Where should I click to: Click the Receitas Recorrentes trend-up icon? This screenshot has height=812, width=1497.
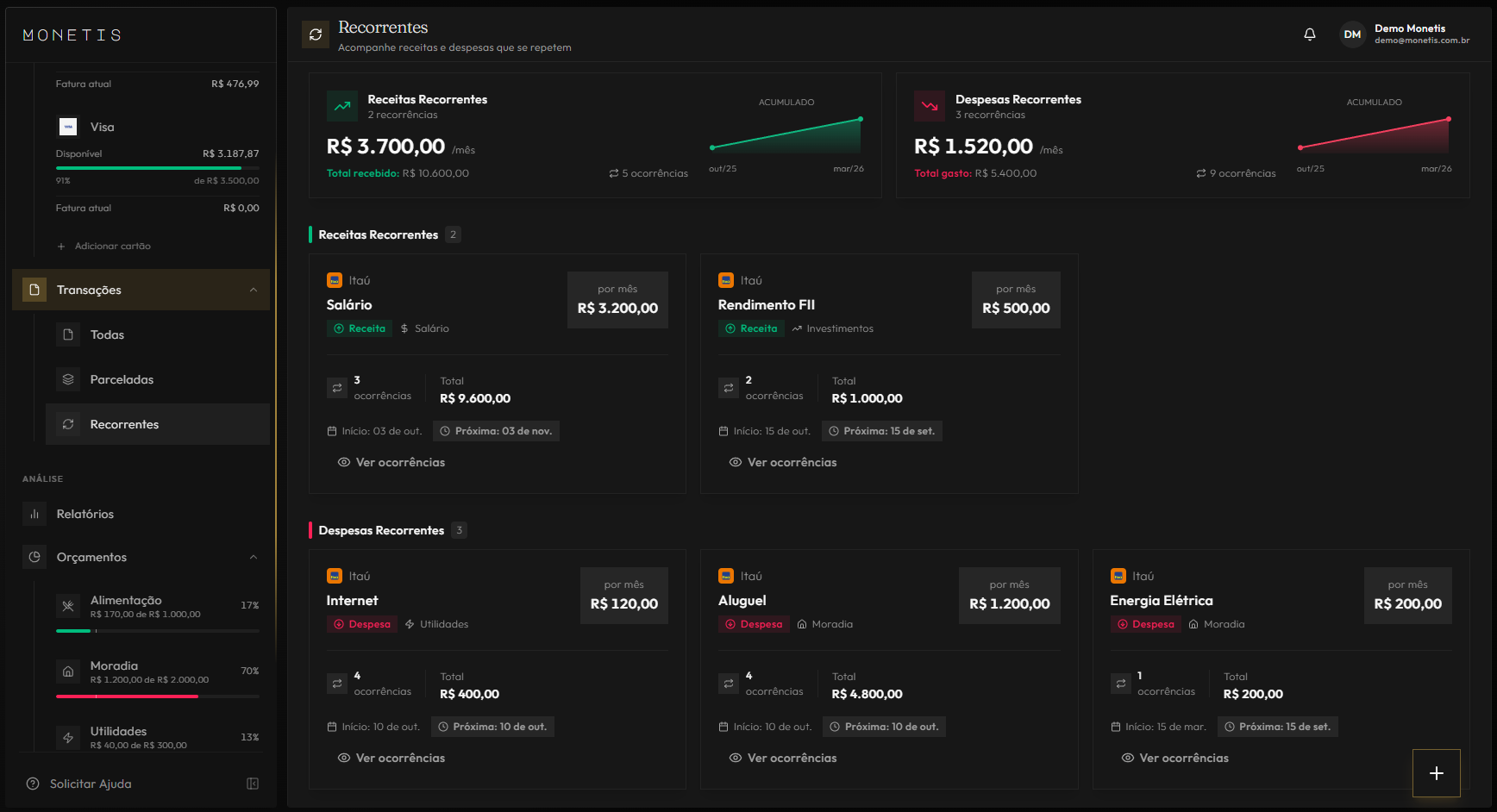pos(342,106)
